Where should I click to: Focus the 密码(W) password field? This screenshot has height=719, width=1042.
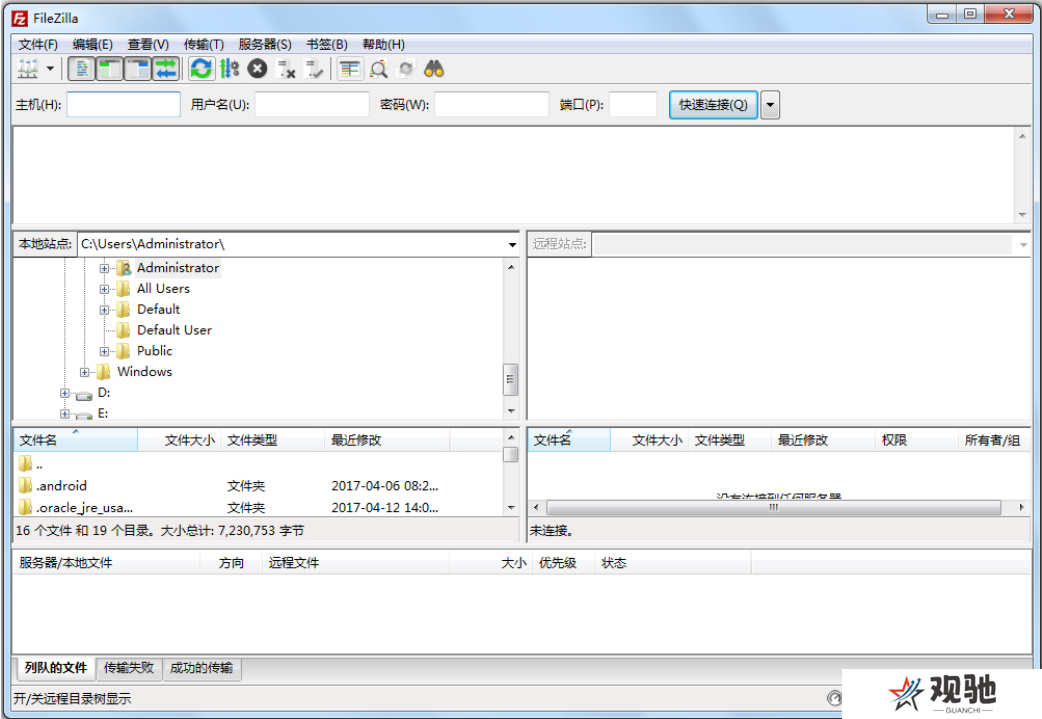(x=492, y=104)
